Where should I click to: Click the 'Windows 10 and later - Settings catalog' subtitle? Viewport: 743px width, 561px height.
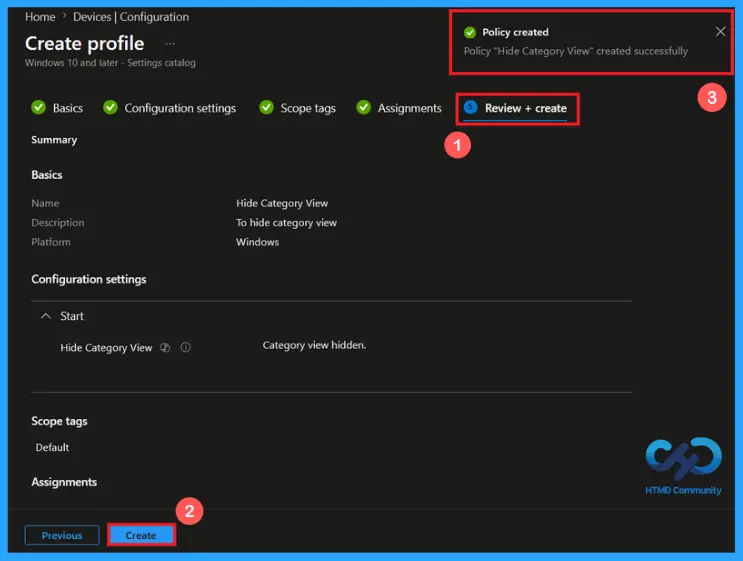(x=110, y=63)
